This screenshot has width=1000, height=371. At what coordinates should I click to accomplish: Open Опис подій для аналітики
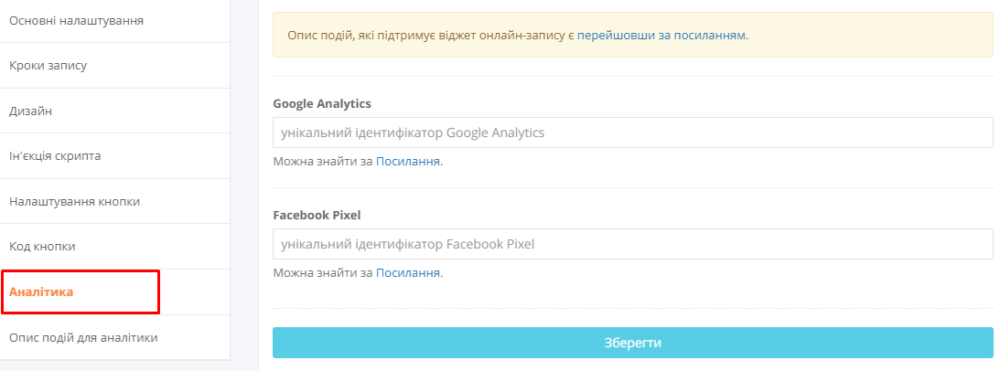click(x=115, y=337)
